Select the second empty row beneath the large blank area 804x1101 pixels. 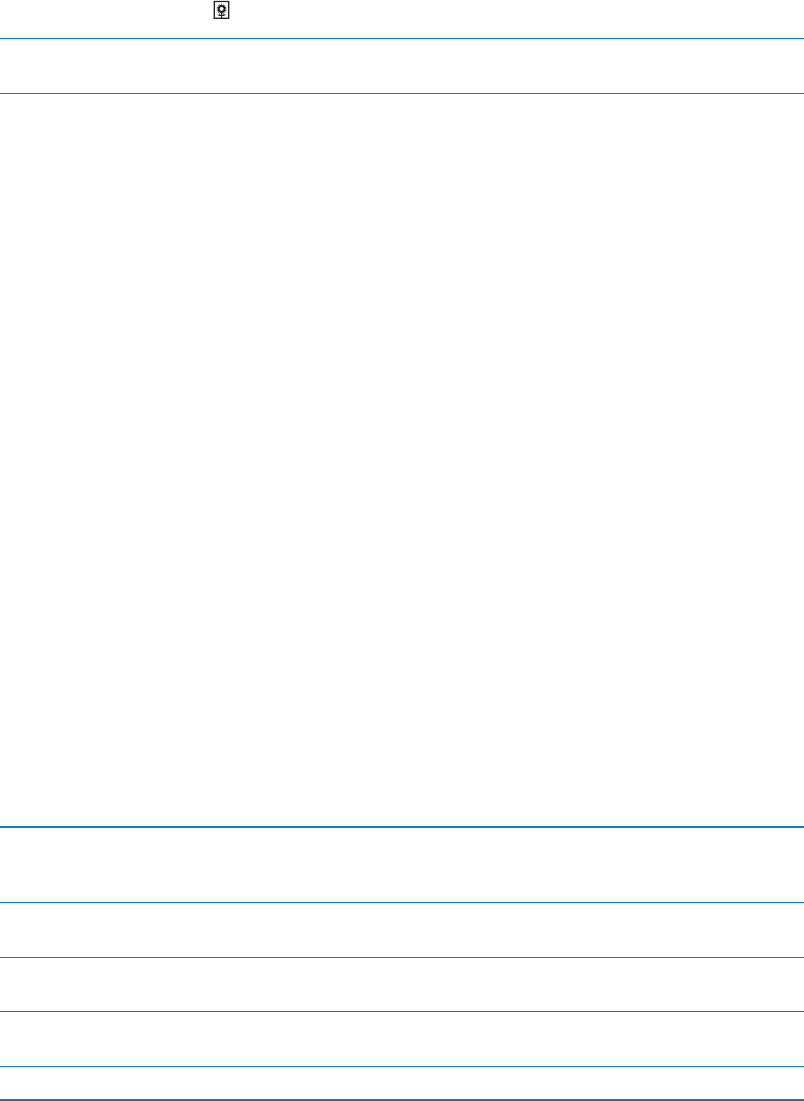coord(402,930)
